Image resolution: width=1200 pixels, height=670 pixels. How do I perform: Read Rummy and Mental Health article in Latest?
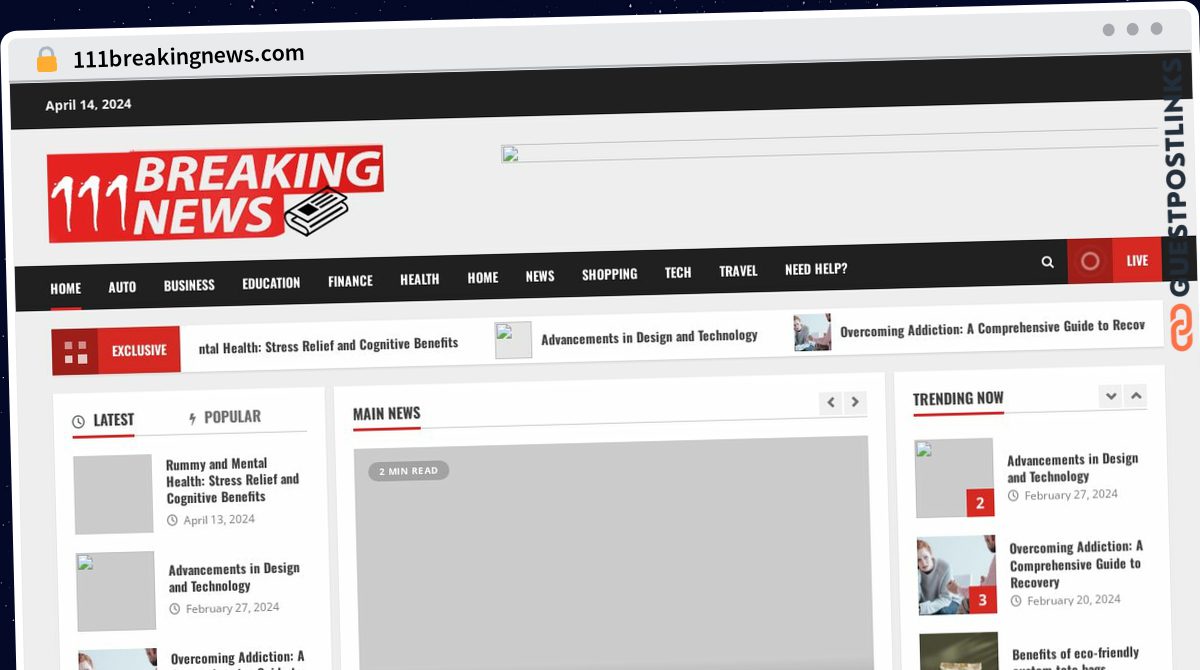point(233,481)
